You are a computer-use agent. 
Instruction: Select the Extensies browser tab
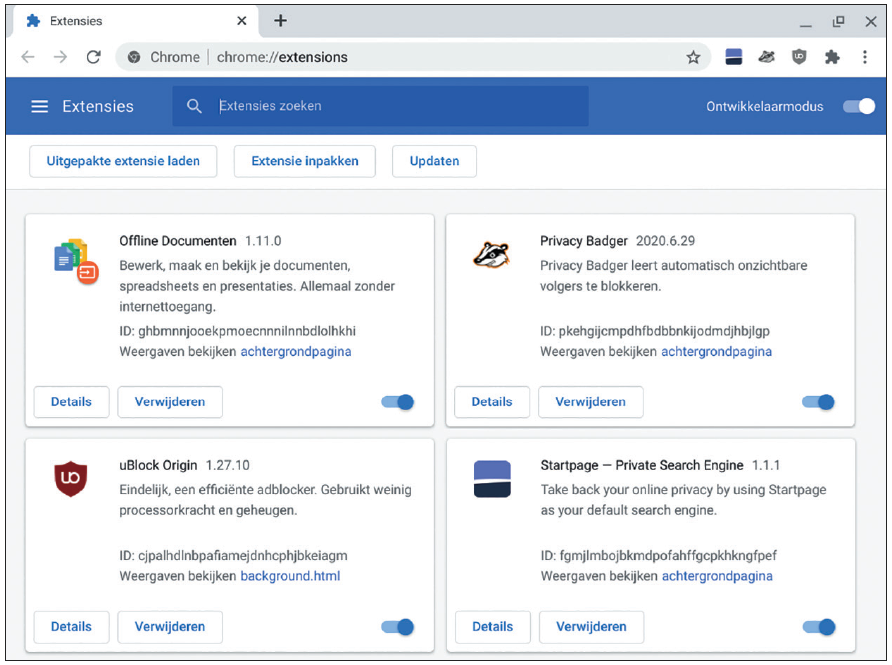[x=134, y=21]
